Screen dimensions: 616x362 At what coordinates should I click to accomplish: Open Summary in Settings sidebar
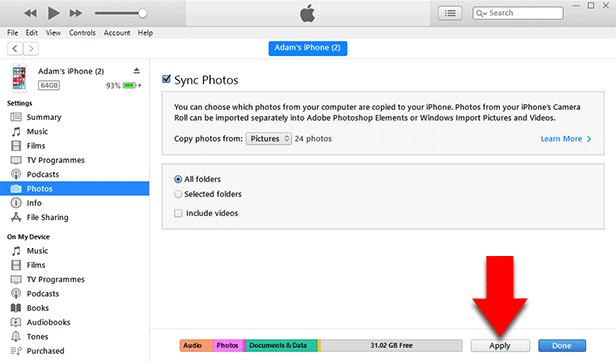(75, 117)
